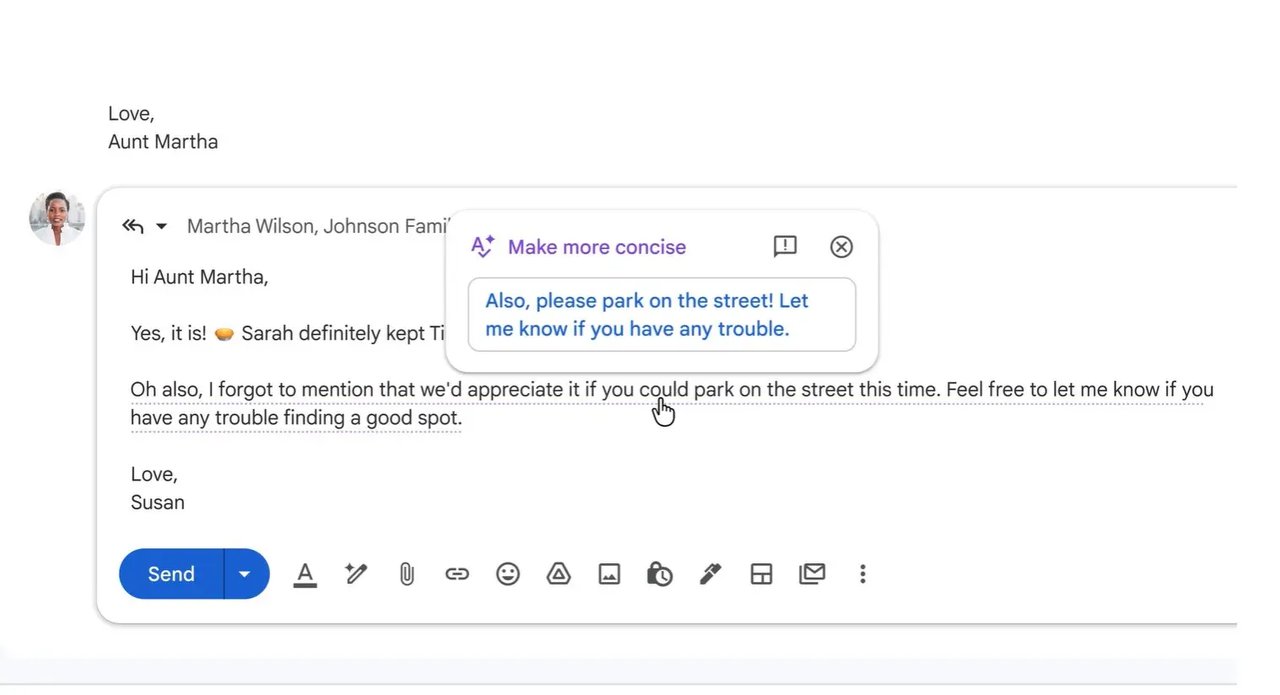This screenshot has height=695, width=1280.
Task: Select the Help me write pen tool
Action: pos(355,574)
